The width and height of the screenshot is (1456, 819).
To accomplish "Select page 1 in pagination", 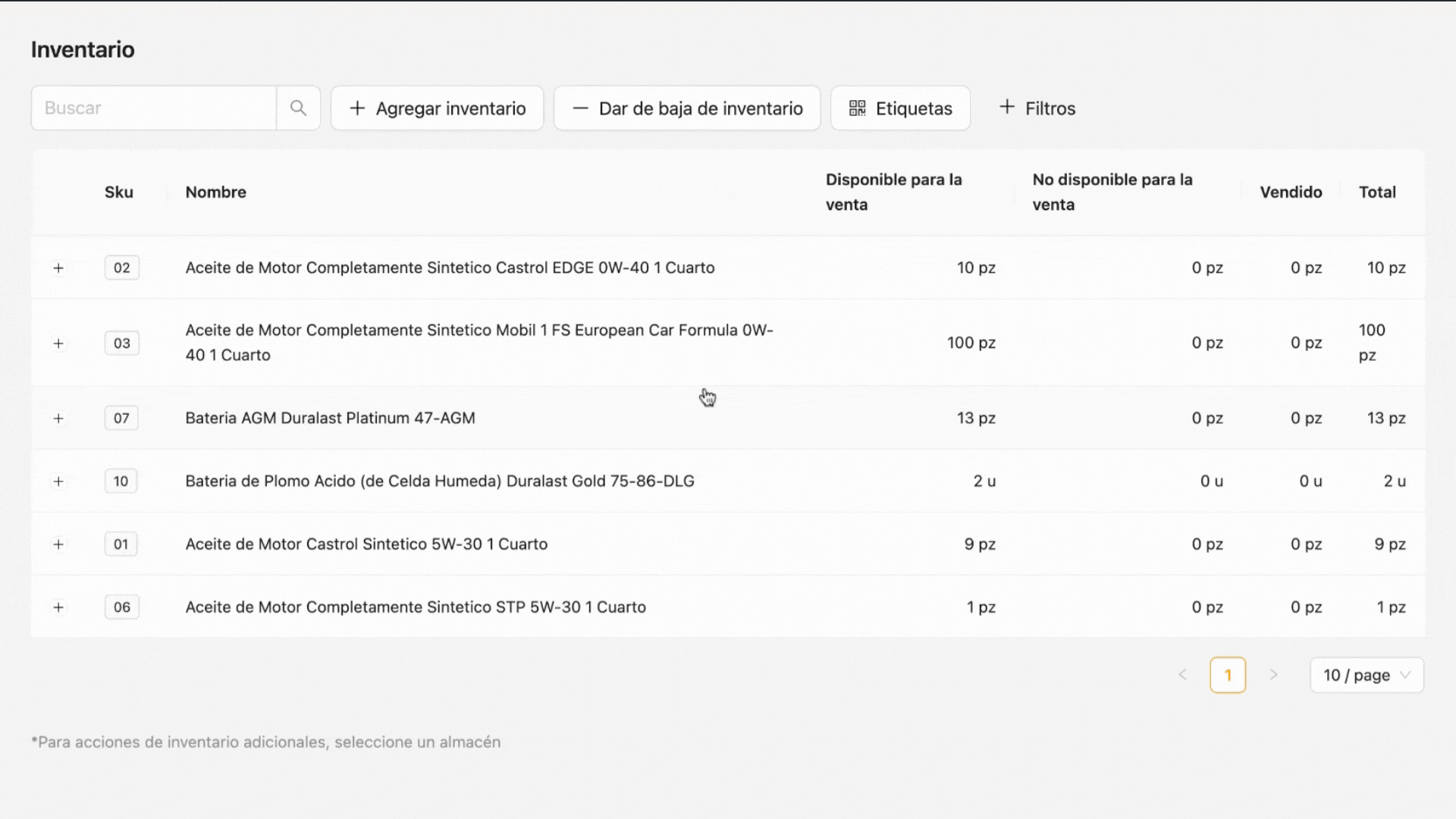I will (1228, 675).
